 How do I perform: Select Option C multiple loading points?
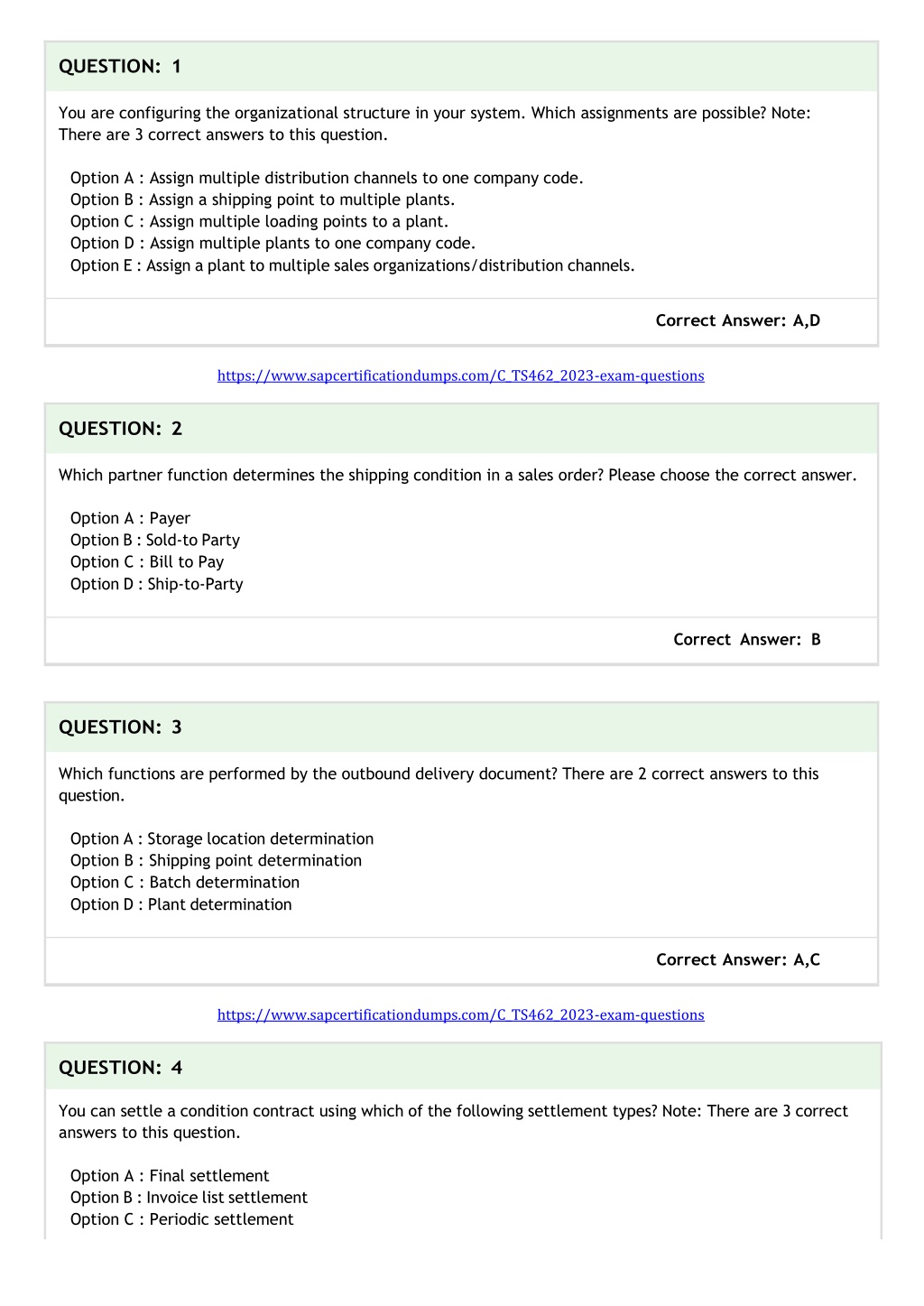[259, 221]
